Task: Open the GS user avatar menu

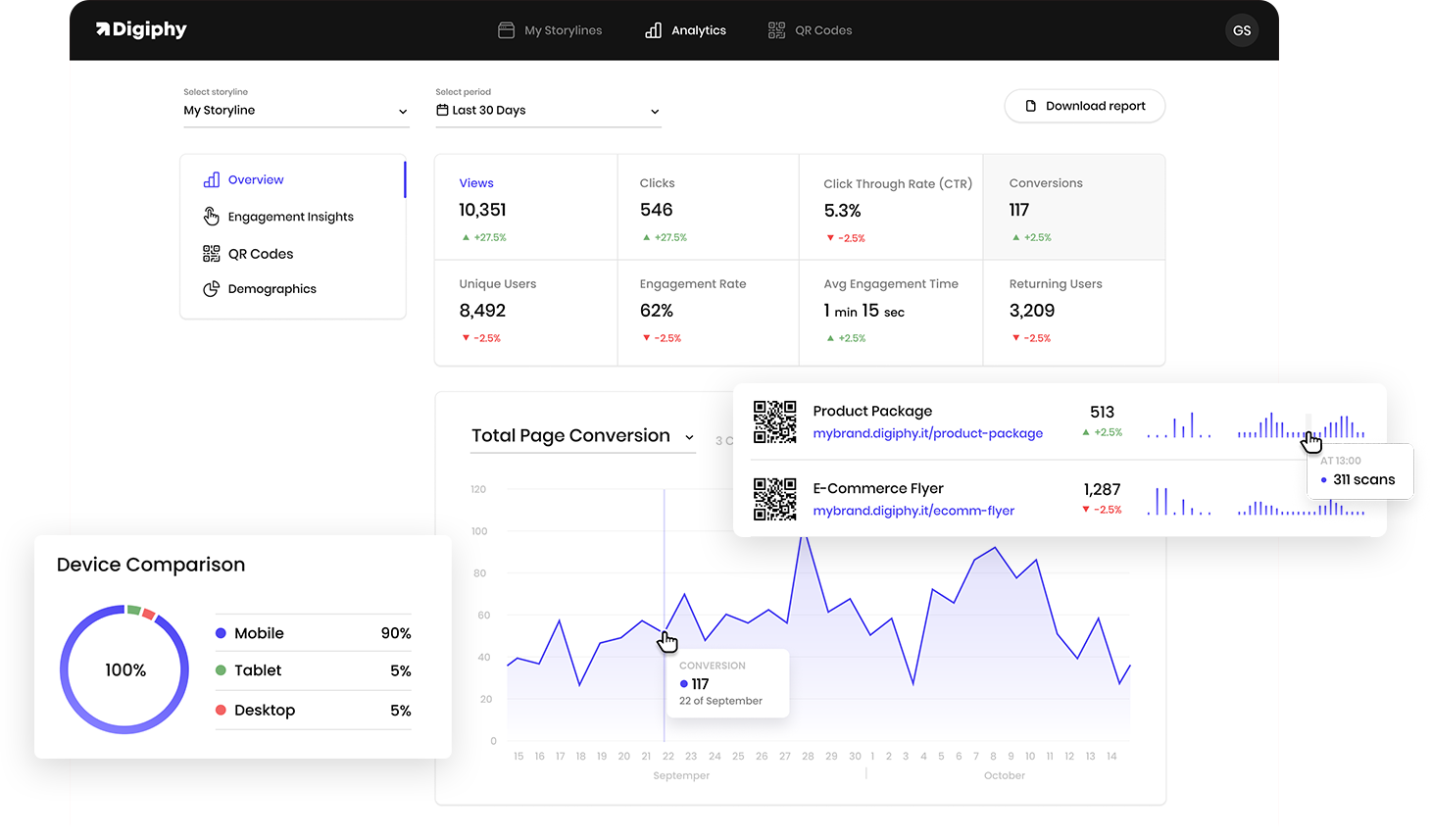Action: tap(1242, 30)
